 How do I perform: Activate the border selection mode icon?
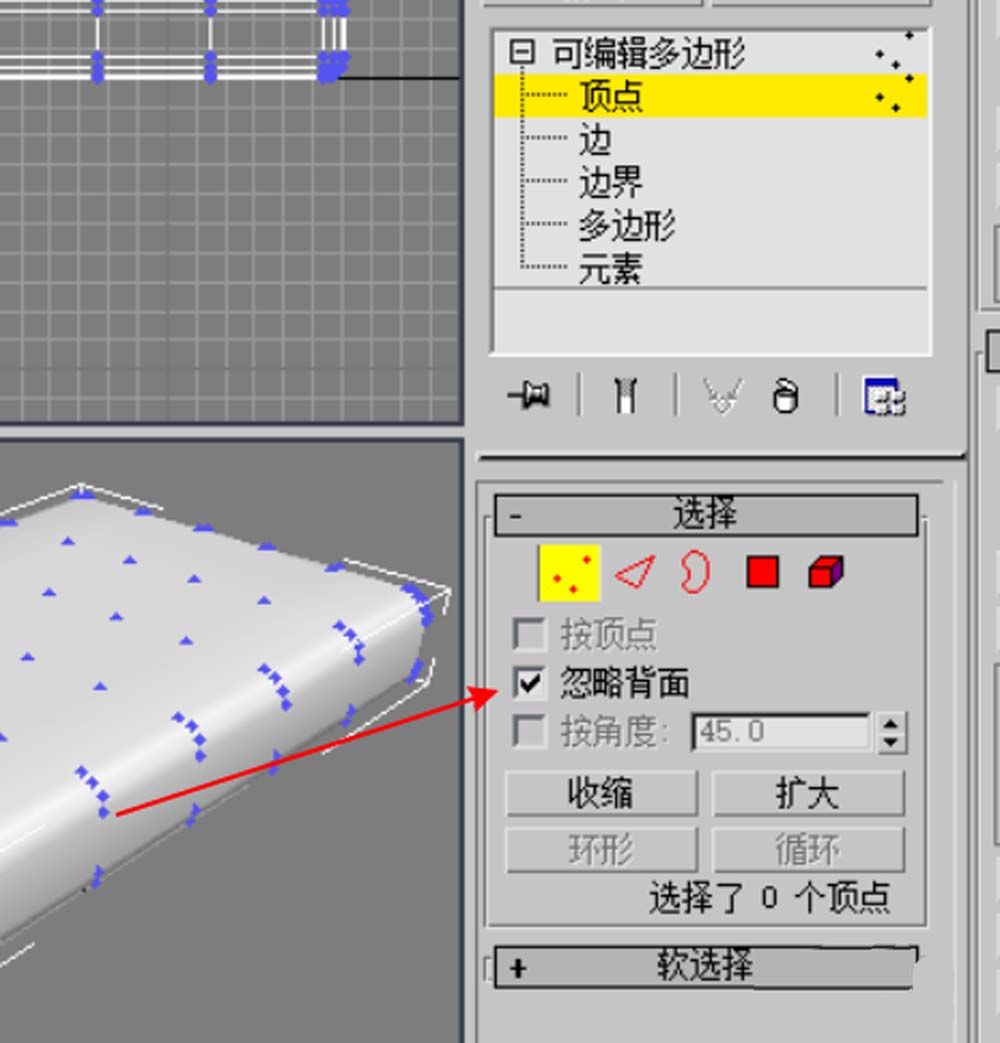point(695,571)
